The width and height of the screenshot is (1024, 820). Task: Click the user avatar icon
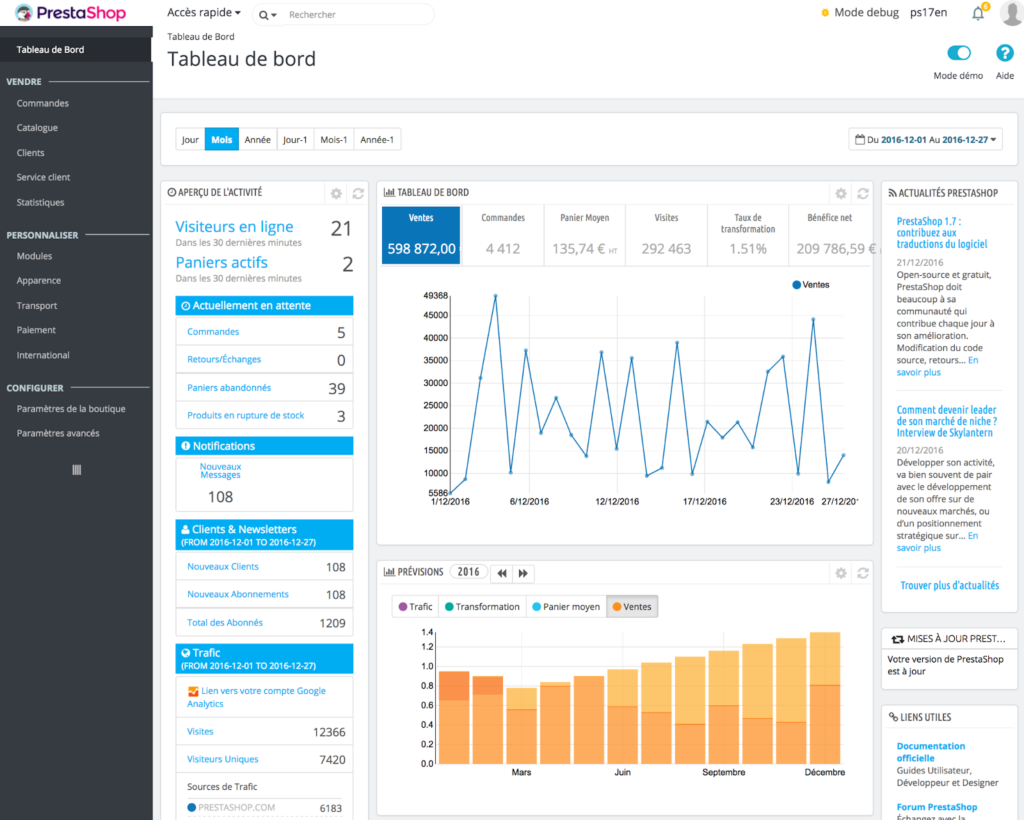(1011, 13)
